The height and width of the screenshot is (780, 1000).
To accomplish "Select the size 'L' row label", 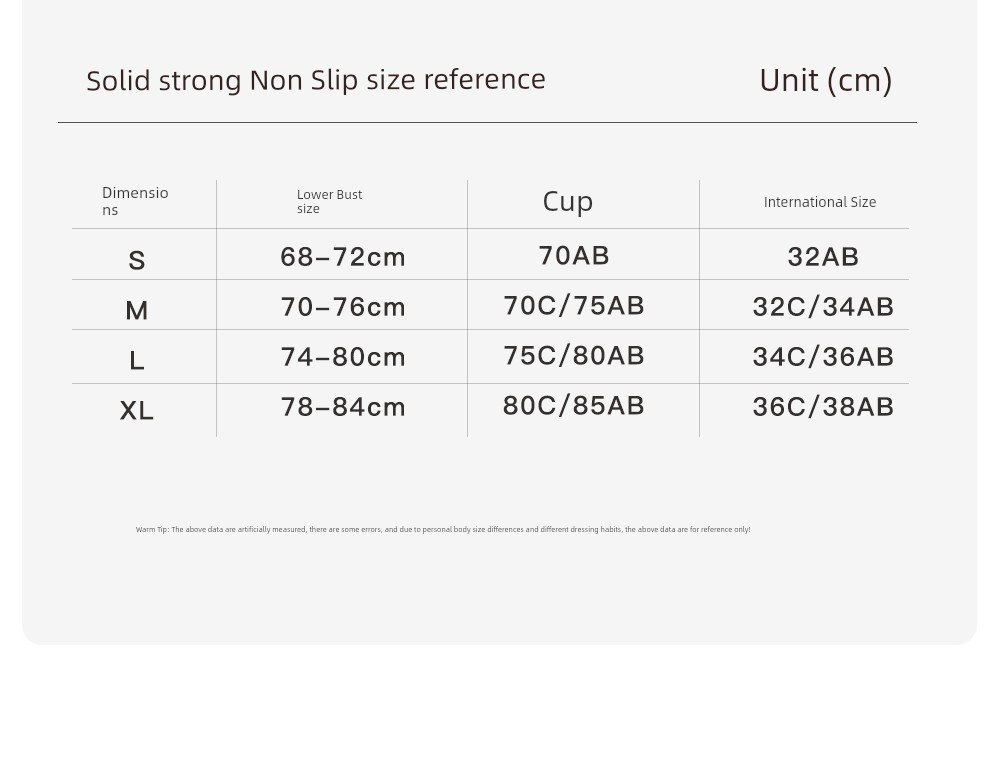I will pyautogui.click(x=136, y=360).
